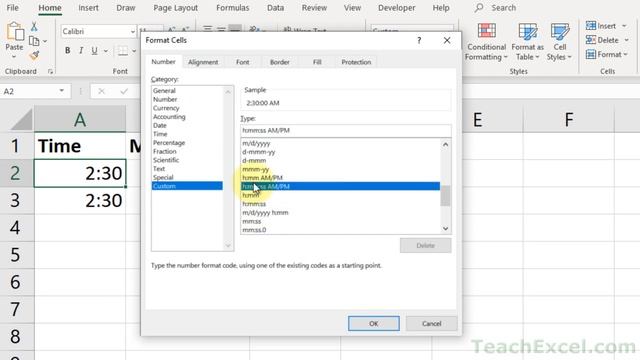The width and height of the screenshot is (640, 360).
Task: Select column A header
Action: [x=80, y=120]
